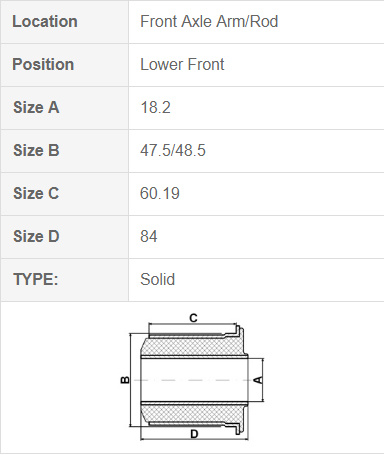Select the Lower Front value

pyautogui.click(x=182, y=64)
